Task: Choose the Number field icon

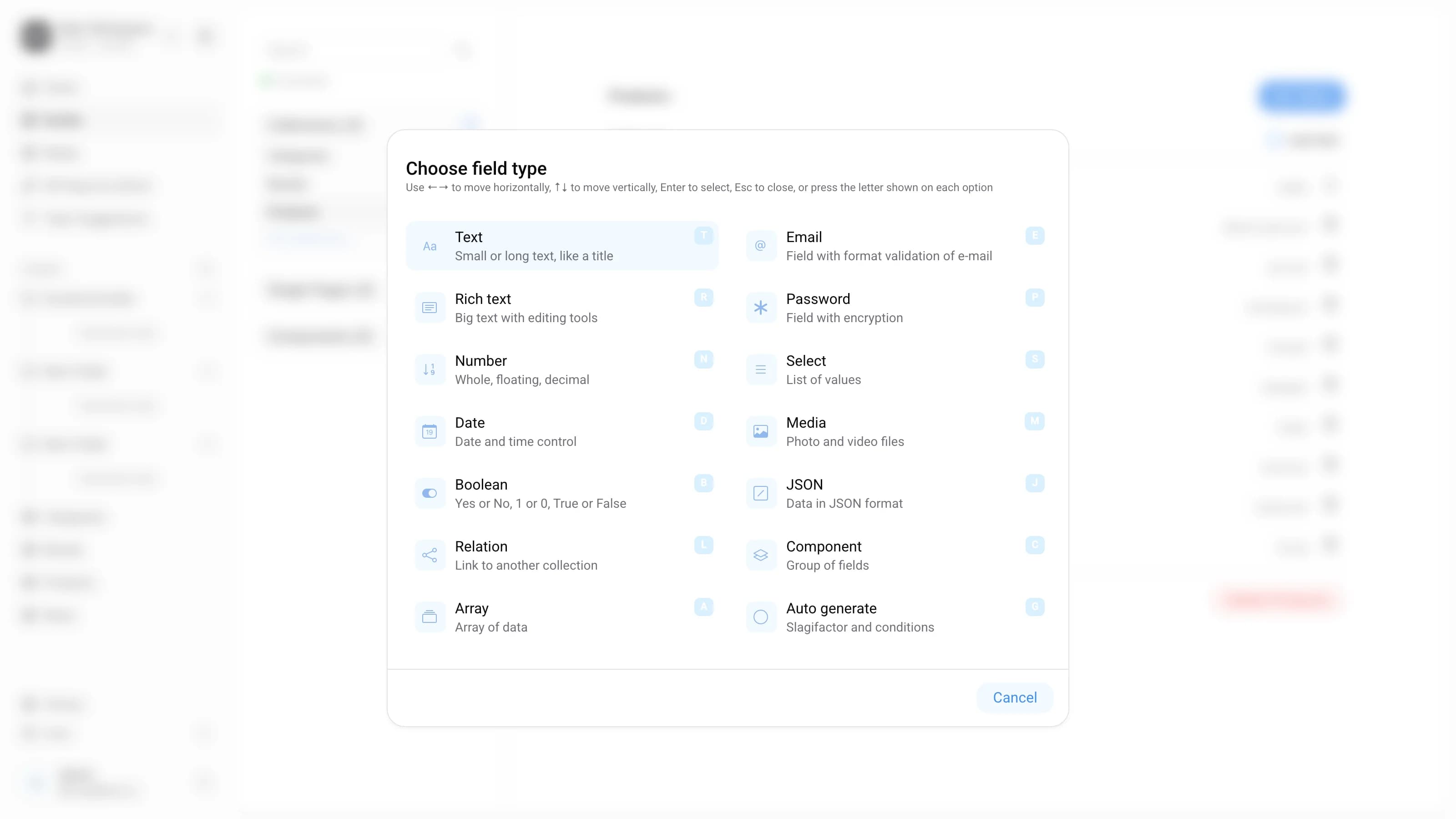Action: tap(430, 369)
